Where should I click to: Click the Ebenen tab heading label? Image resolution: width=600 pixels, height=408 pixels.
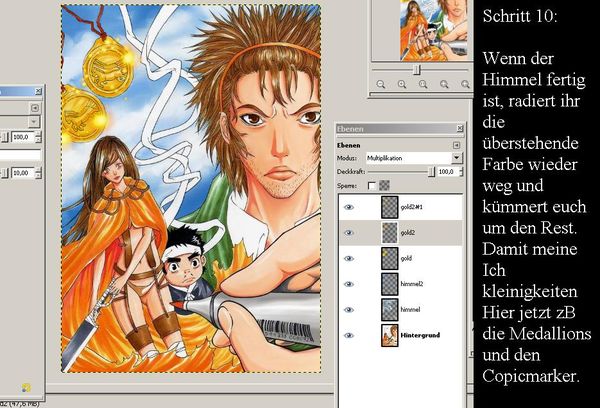tap(349, 145)
